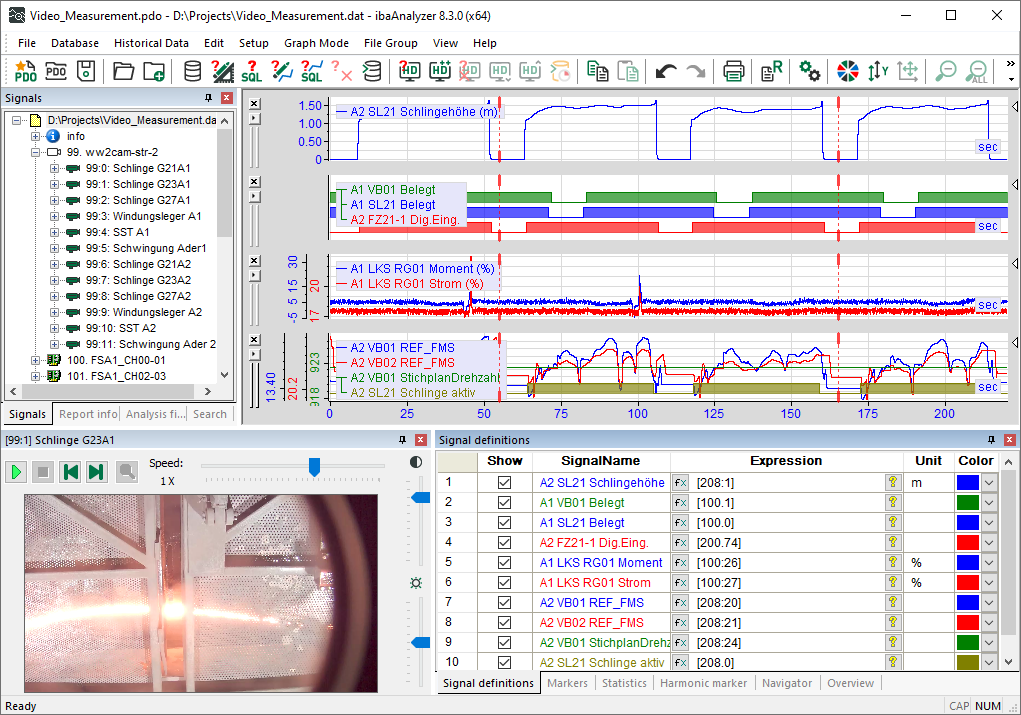
Task: Click help button on A1 LKS RG01 Strom row
Action: coord(893,583)
